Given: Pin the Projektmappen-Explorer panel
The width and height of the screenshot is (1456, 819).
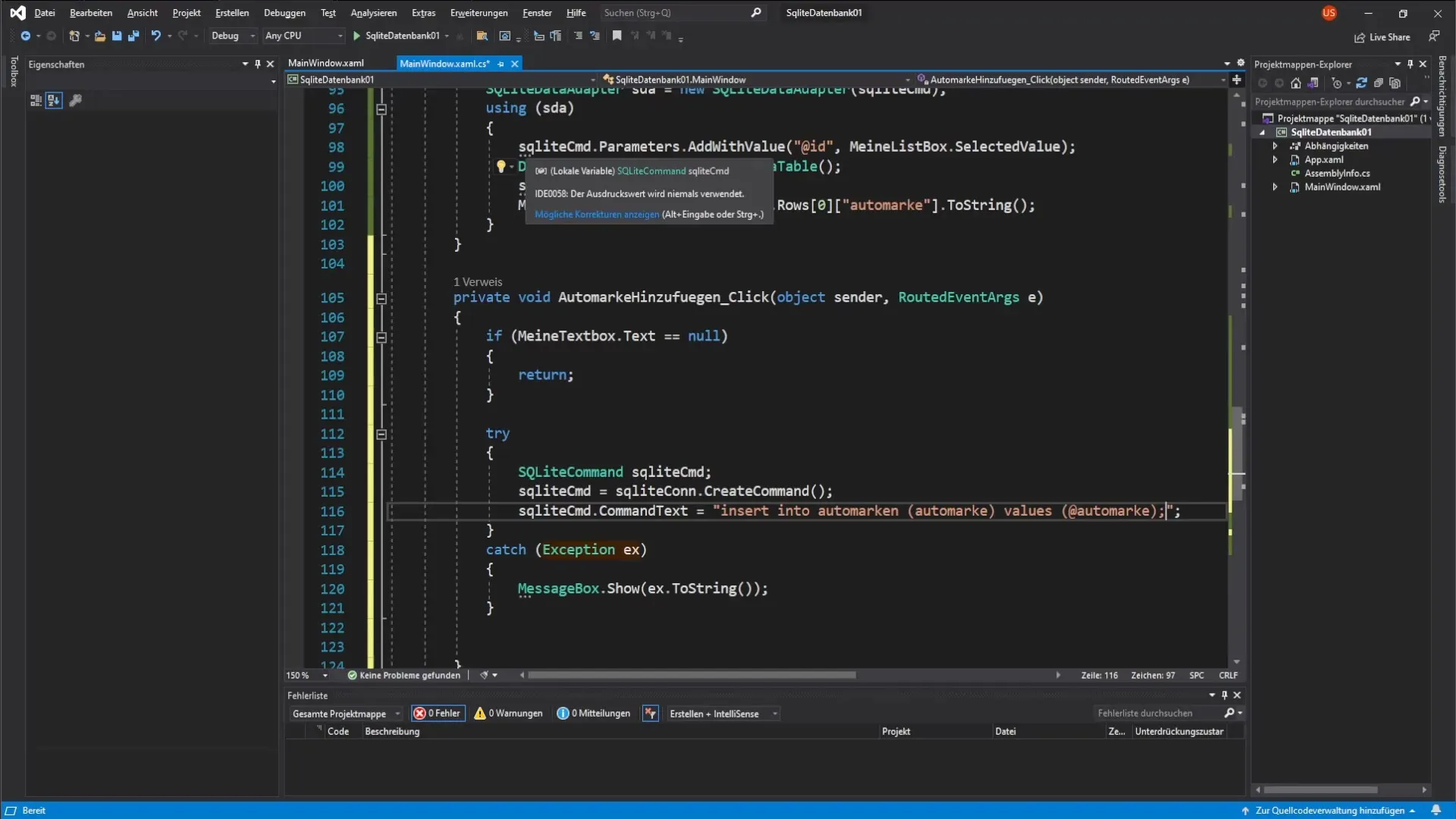Looking at the screenshot, I should pyautogui.click(x=1410, y=64).
